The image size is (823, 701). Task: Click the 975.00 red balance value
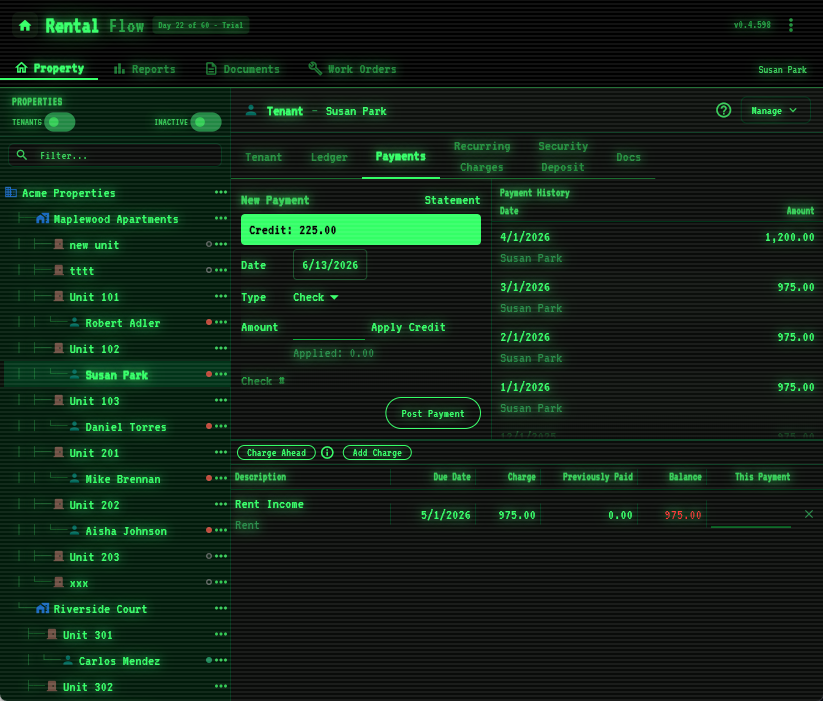pyautogui.click(x=683, y=515)
